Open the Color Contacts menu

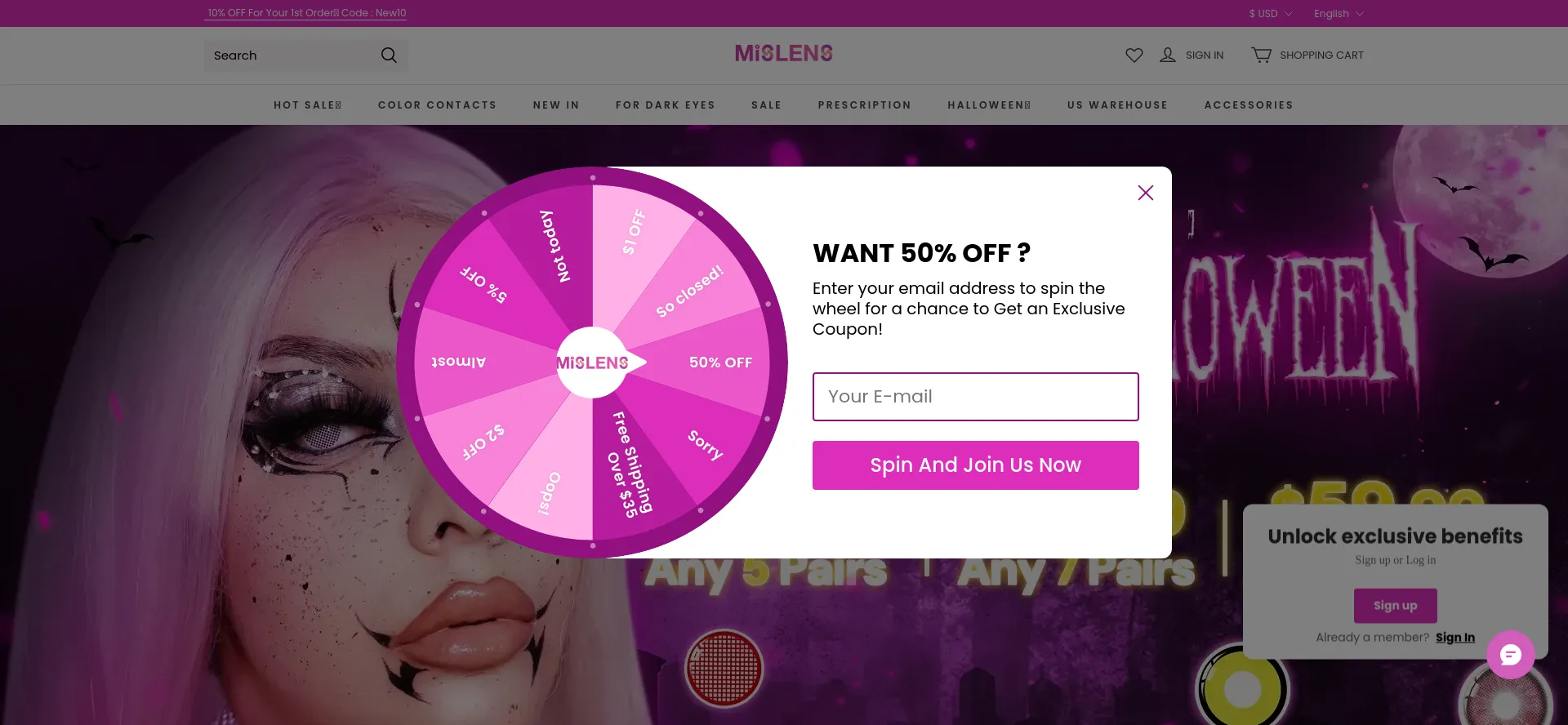[437, 105]
